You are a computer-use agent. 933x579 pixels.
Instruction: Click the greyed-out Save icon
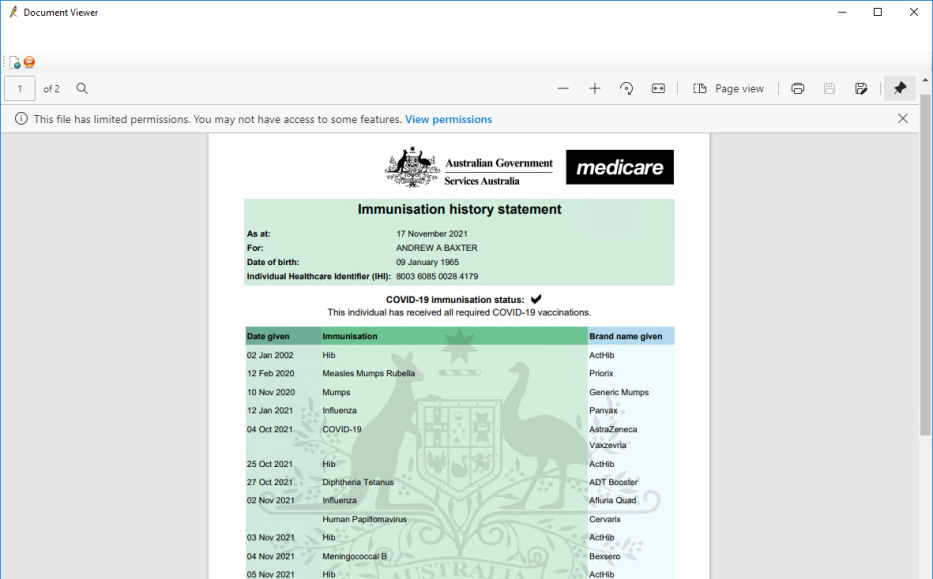[x=829, y=89]
